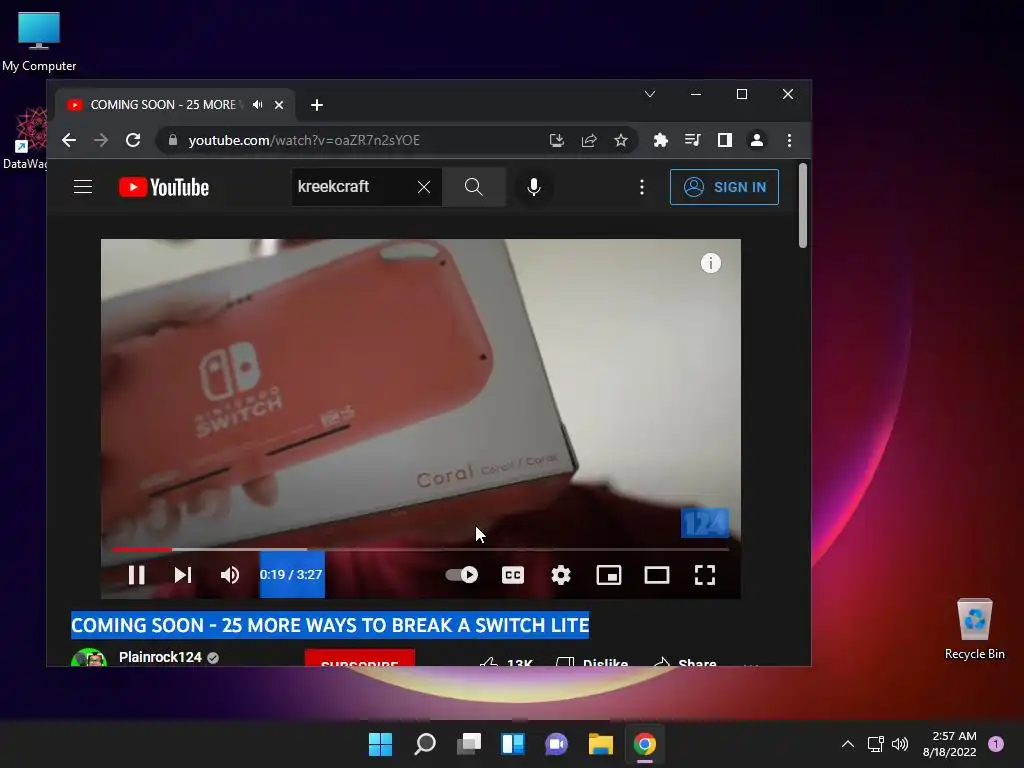Open Task View on taskbar
This screenshot has width=1024, height=768.
coord(468,744)
